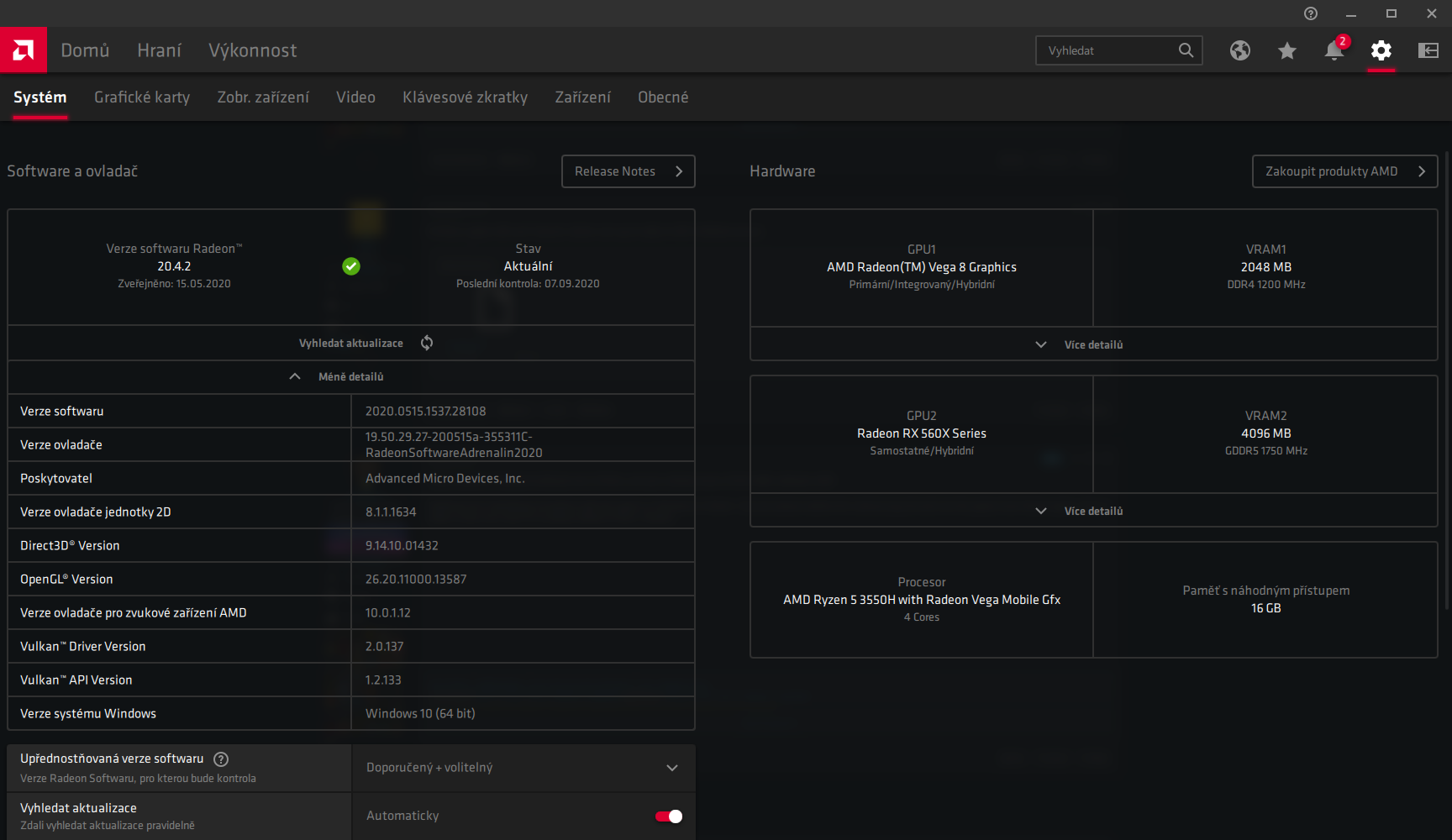Click refresh icon next to Vyhledat aktualizace
This screenshot has height=840, width=1452.
tap(427, 343)
